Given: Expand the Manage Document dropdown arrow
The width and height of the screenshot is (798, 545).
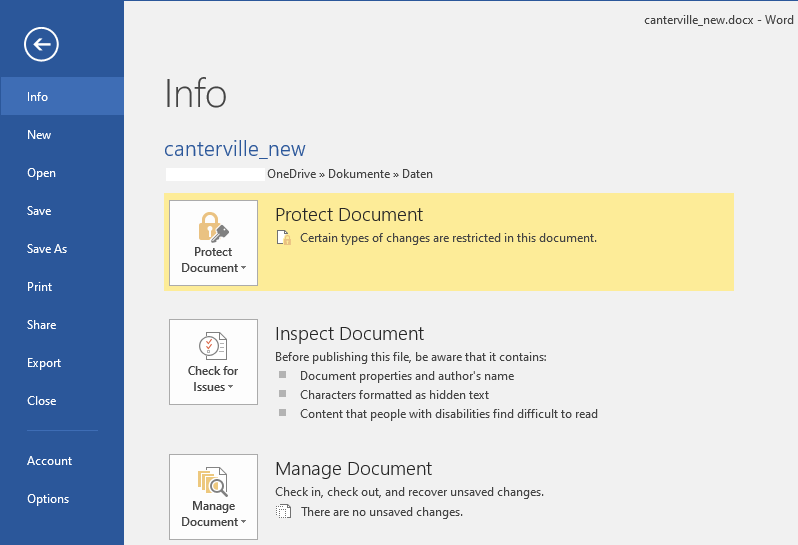Looking at the screenshot, I should point(243,522).
